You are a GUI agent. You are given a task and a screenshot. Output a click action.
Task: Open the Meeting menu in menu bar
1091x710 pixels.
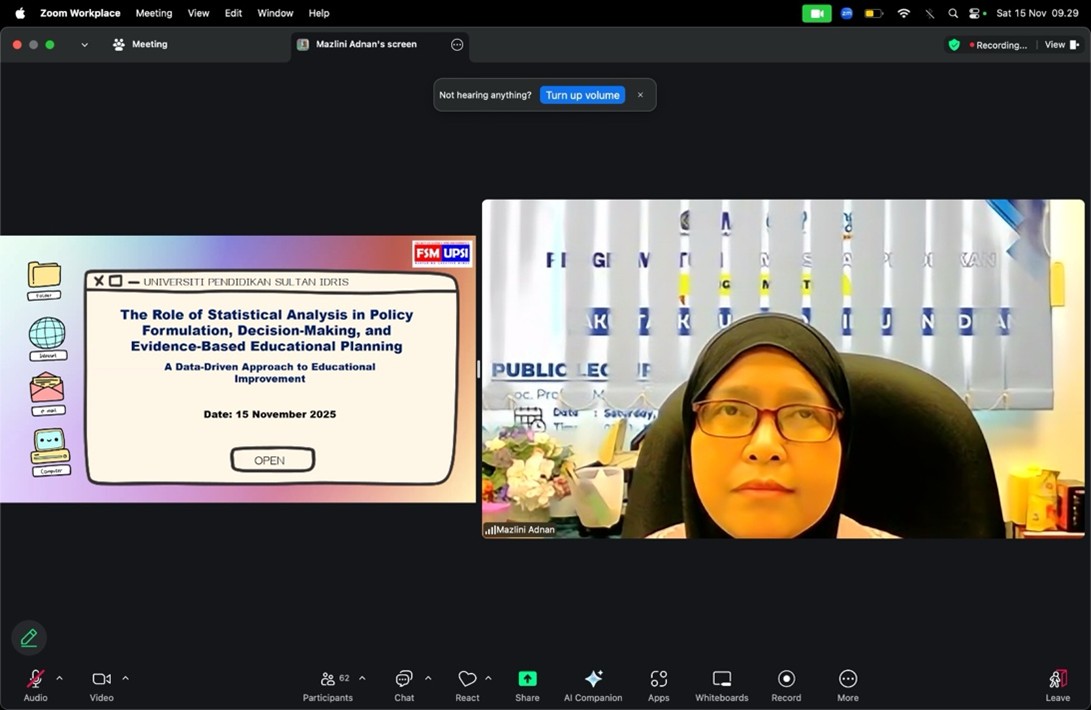click(154, 13)
